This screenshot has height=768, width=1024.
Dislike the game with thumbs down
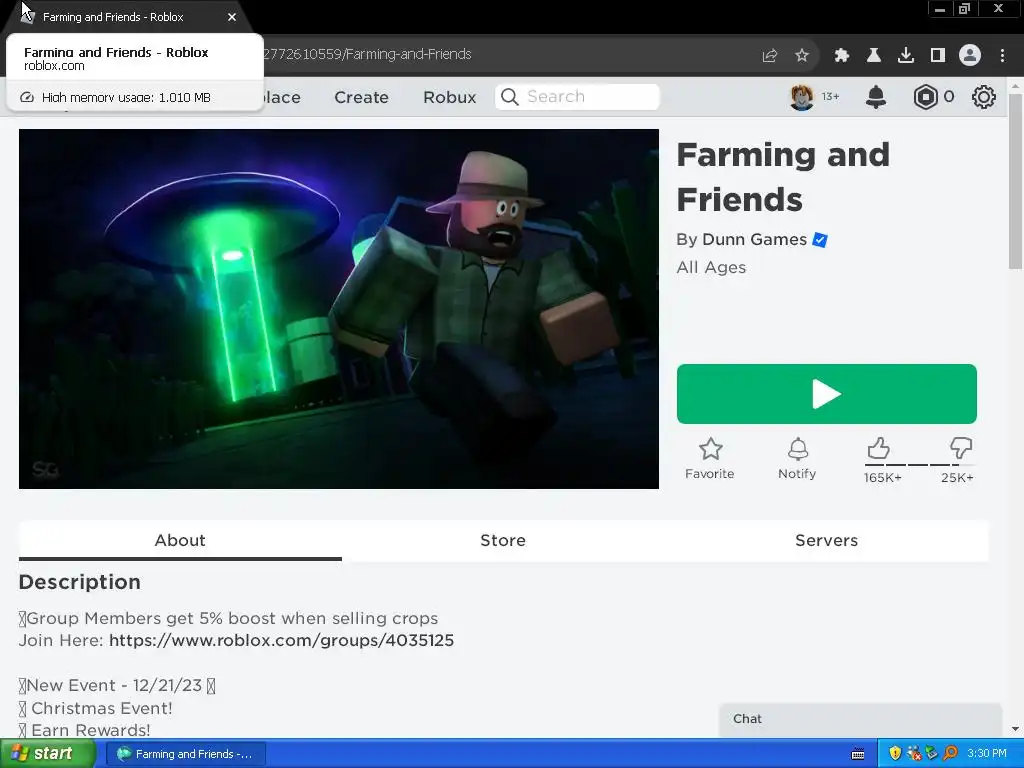(961, 449)
